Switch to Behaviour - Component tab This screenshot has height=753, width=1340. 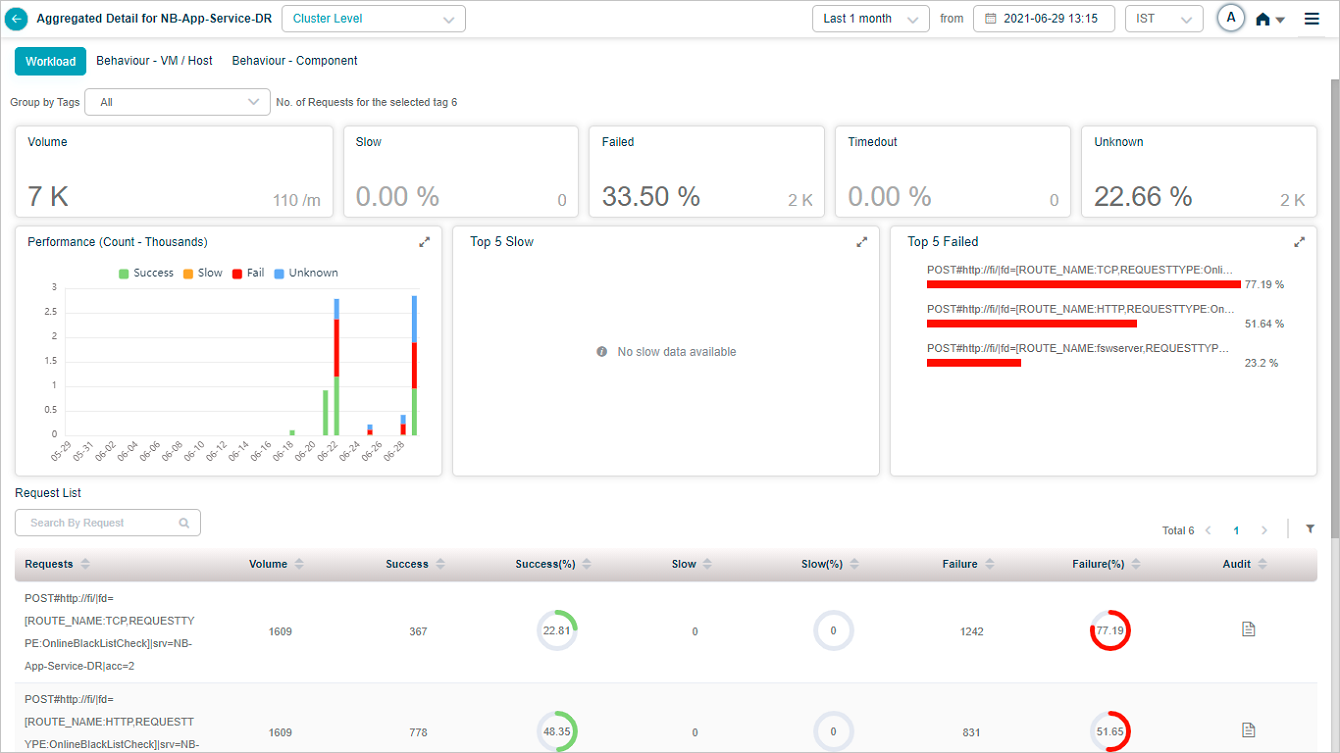[x=294, y=61]
